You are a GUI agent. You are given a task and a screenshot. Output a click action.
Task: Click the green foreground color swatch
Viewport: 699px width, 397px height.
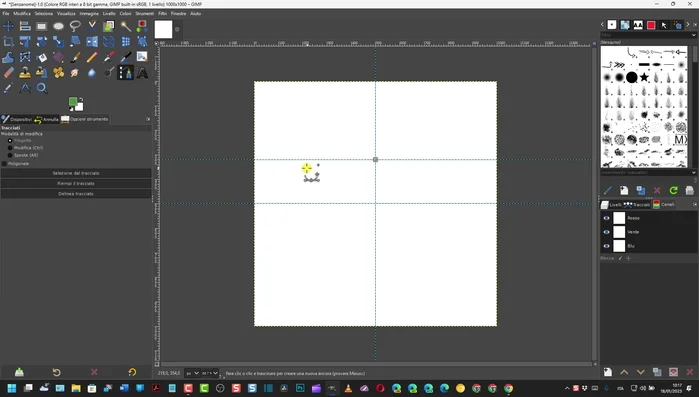[x=73, y=102]
